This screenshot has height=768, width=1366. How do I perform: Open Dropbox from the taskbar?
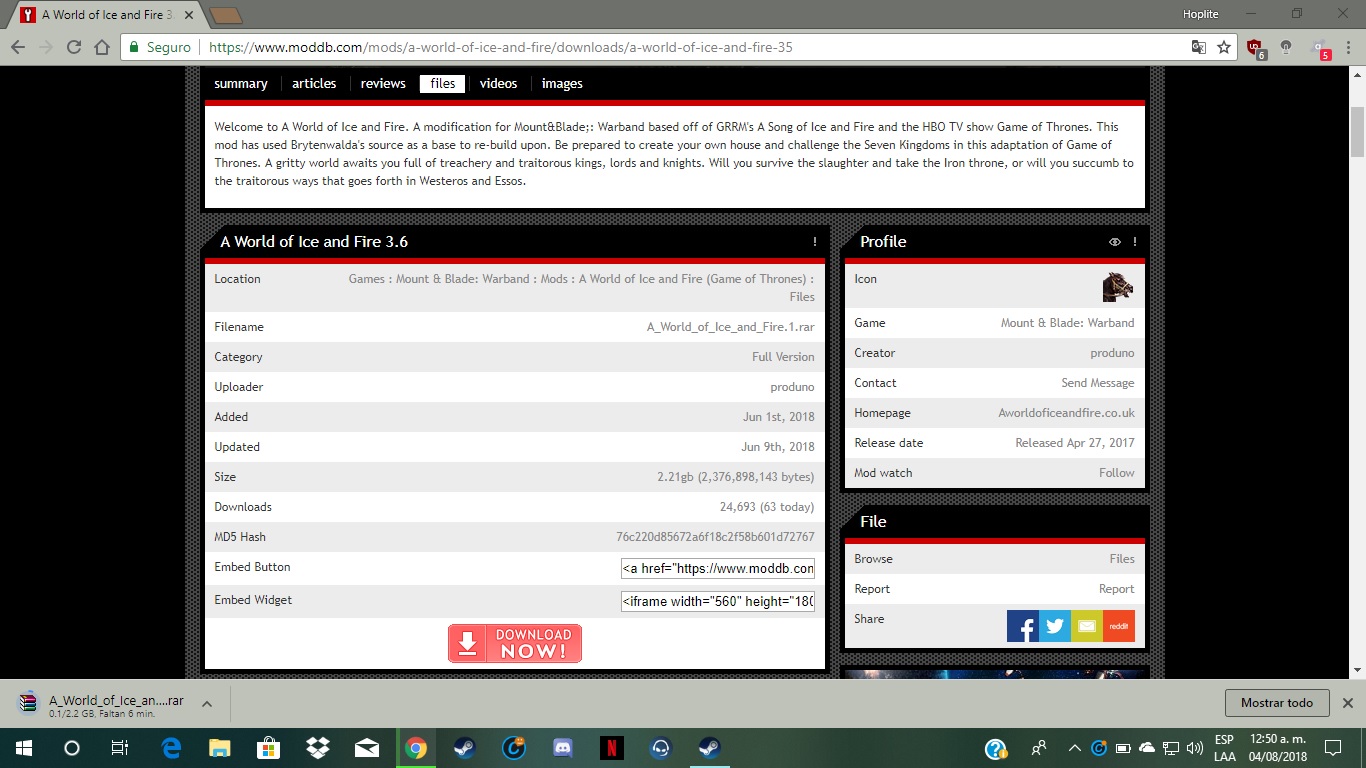click(x=318, y=748)
